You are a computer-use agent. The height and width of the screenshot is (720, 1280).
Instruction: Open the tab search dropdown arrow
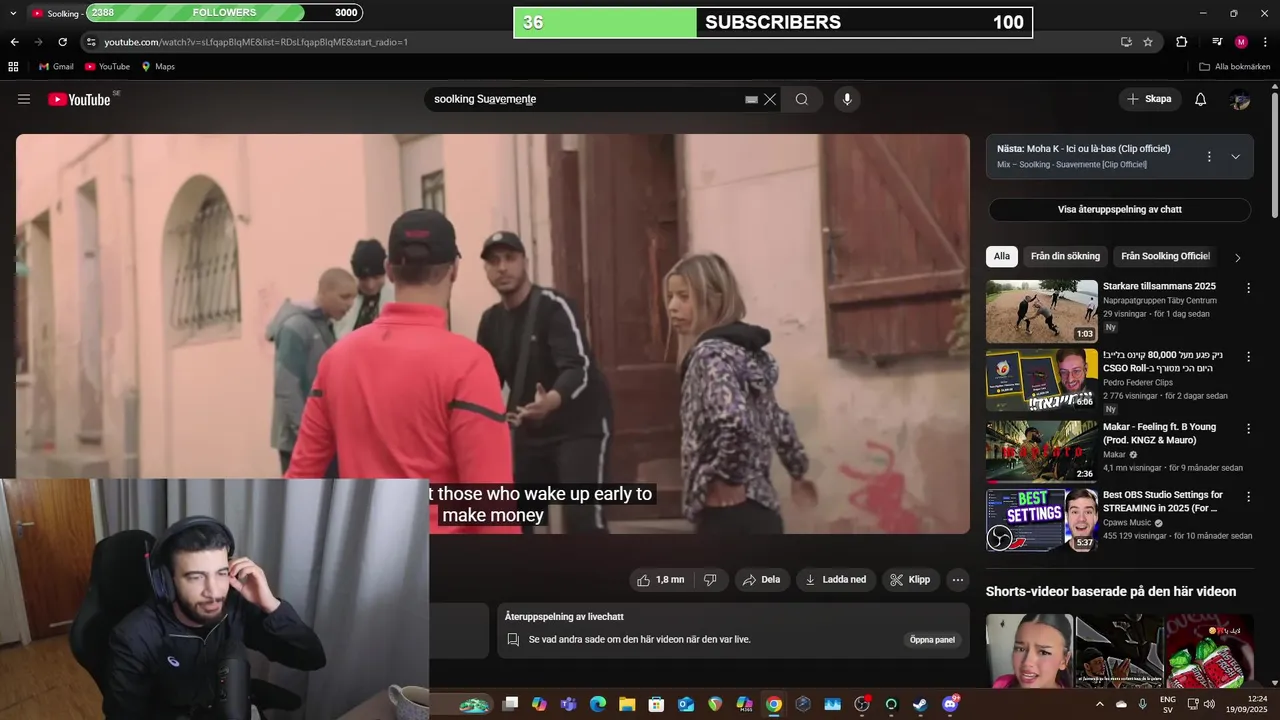pos(13,13)
